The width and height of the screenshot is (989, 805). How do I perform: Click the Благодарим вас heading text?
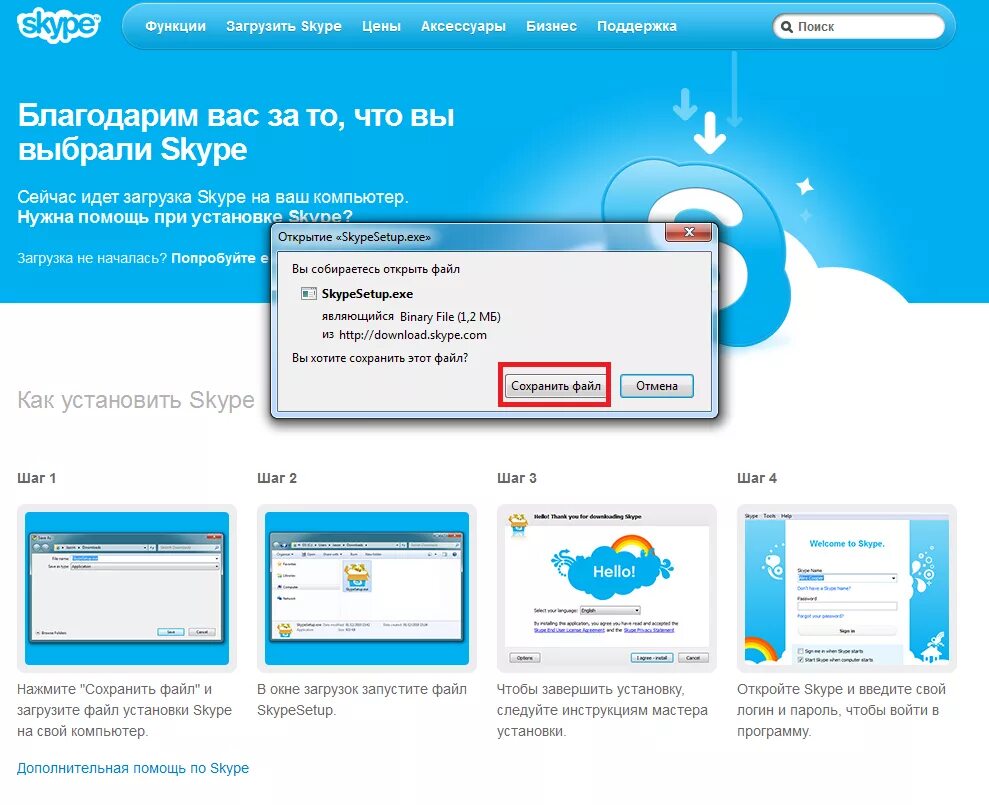click(236, 132)
